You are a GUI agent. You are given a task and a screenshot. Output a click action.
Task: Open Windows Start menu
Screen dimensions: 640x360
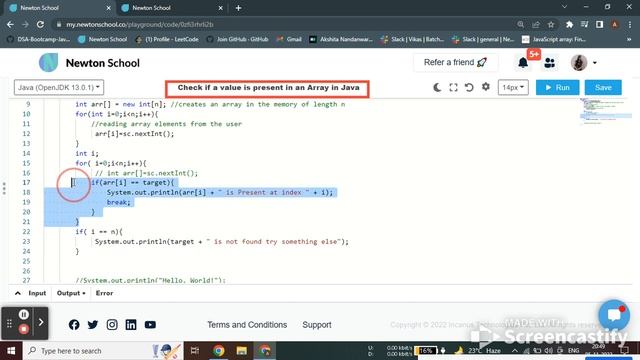click(11, 351)
